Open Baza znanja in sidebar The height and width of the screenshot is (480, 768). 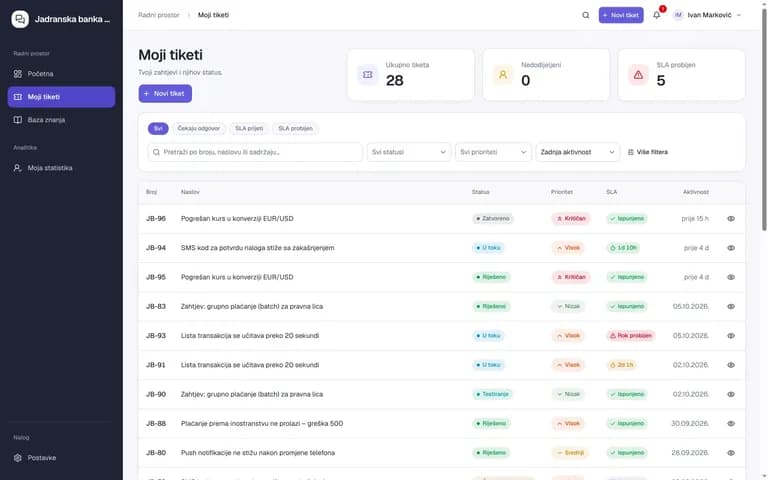tap(61, 120)
